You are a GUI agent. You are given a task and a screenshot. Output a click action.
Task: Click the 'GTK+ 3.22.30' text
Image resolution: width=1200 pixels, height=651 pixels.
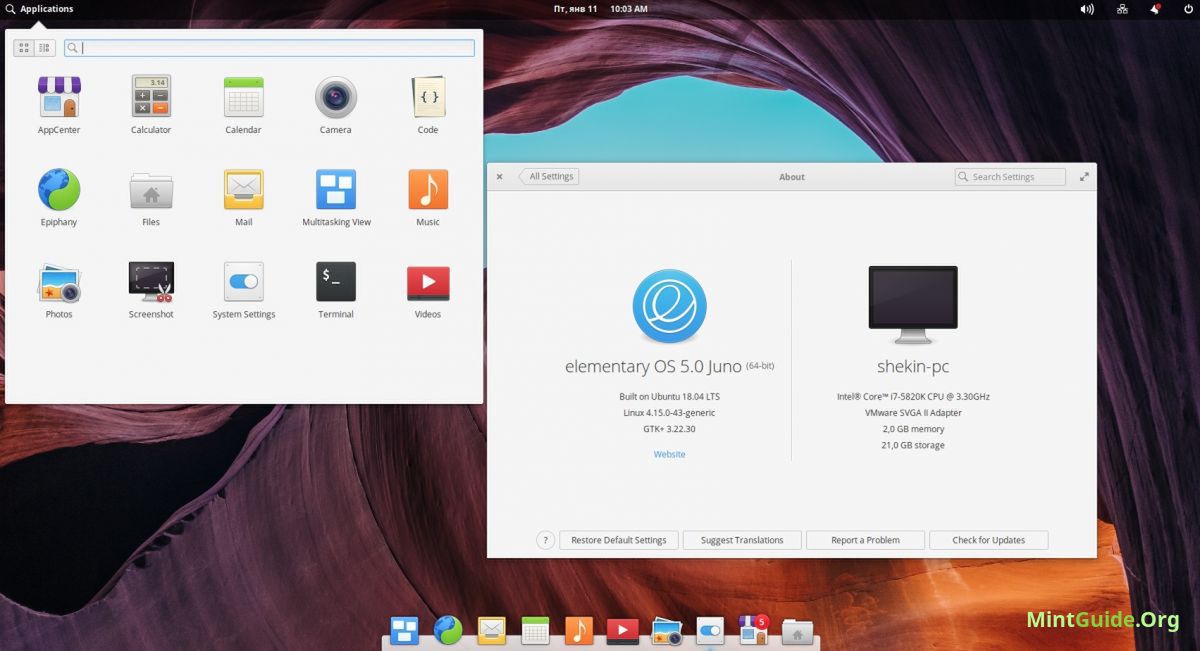coord(669,429)
